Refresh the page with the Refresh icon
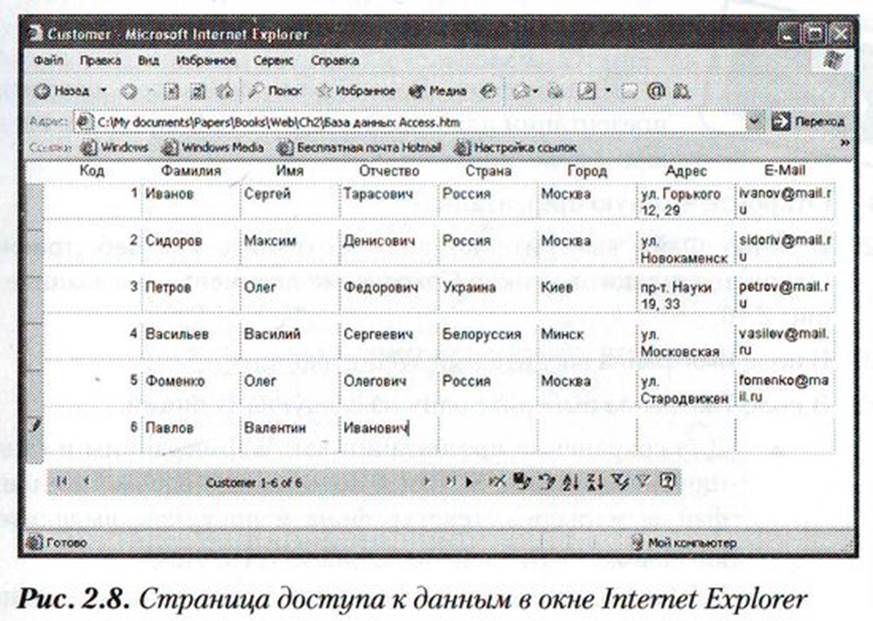Viewport: 873px width, 621px height. pyautogui.click(x=198, y=91)
